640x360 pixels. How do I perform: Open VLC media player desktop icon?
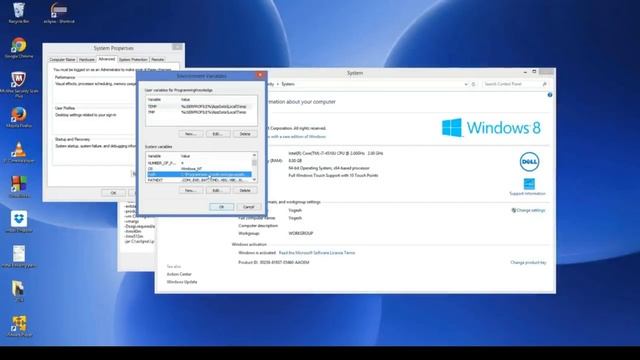click(19, 152)
